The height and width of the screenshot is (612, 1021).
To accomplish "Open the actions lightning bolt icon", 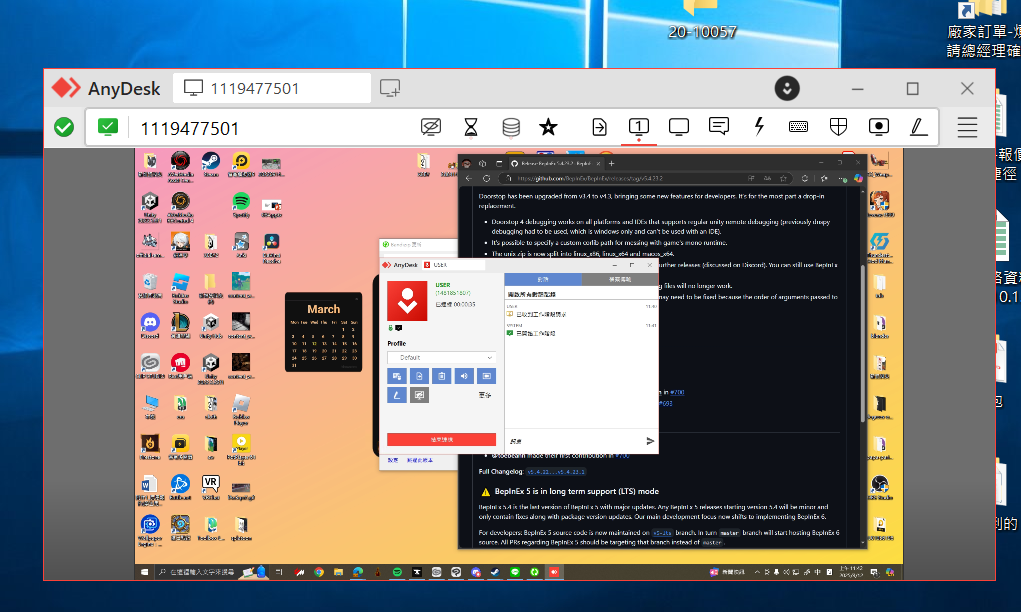I will (759, 126).
